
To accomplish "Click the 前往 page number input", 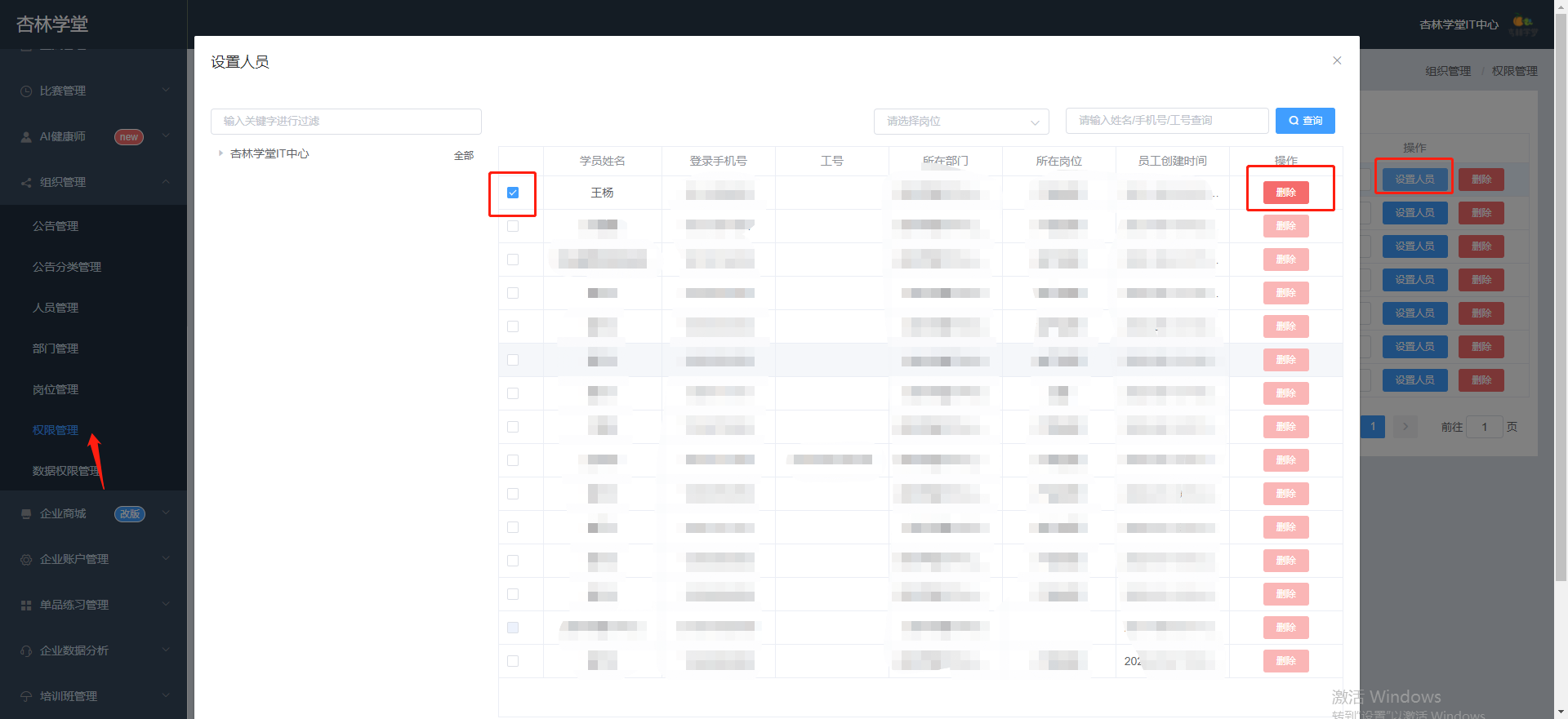I will [x=1485, y=427].
